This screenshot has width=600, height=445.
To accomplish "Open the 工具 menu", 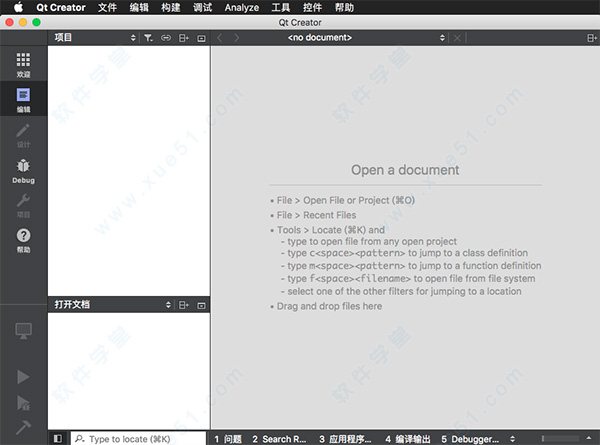I will tap(280, 7).
